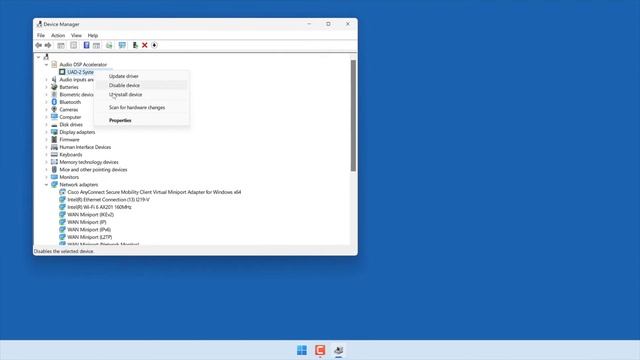Click the UAD-2 System device icon
Viewport: 640px width, 360px height.
(x=62, y=72)
